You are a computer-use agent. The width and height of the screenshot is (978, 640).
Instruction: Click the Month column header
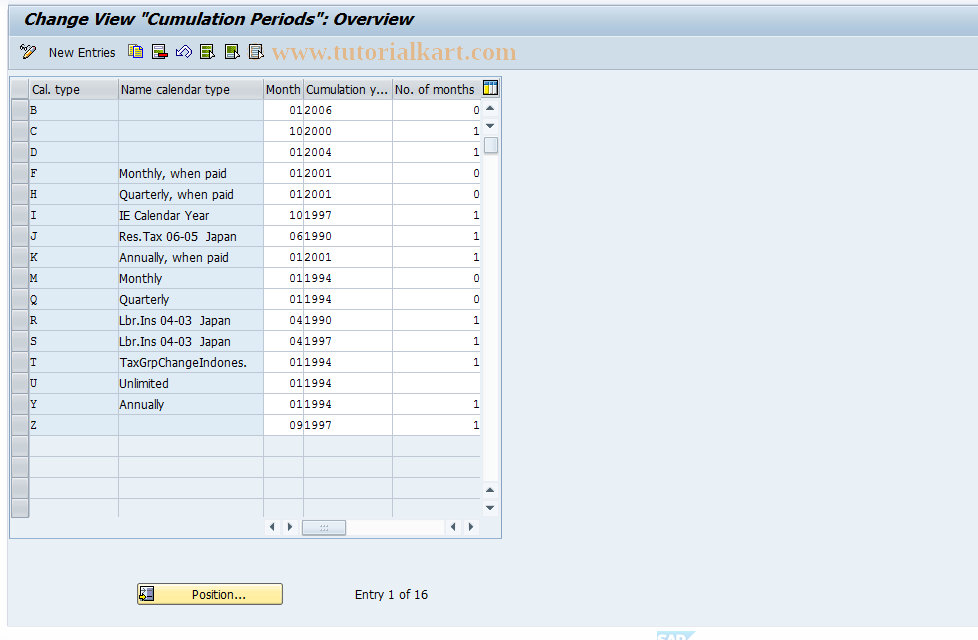[283, 89]
